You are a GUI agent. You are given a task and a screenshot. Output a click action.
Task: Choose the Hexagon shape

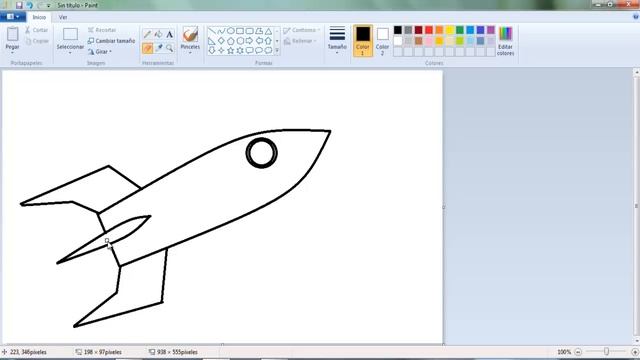pyautogui.click(x=240, y=41)
